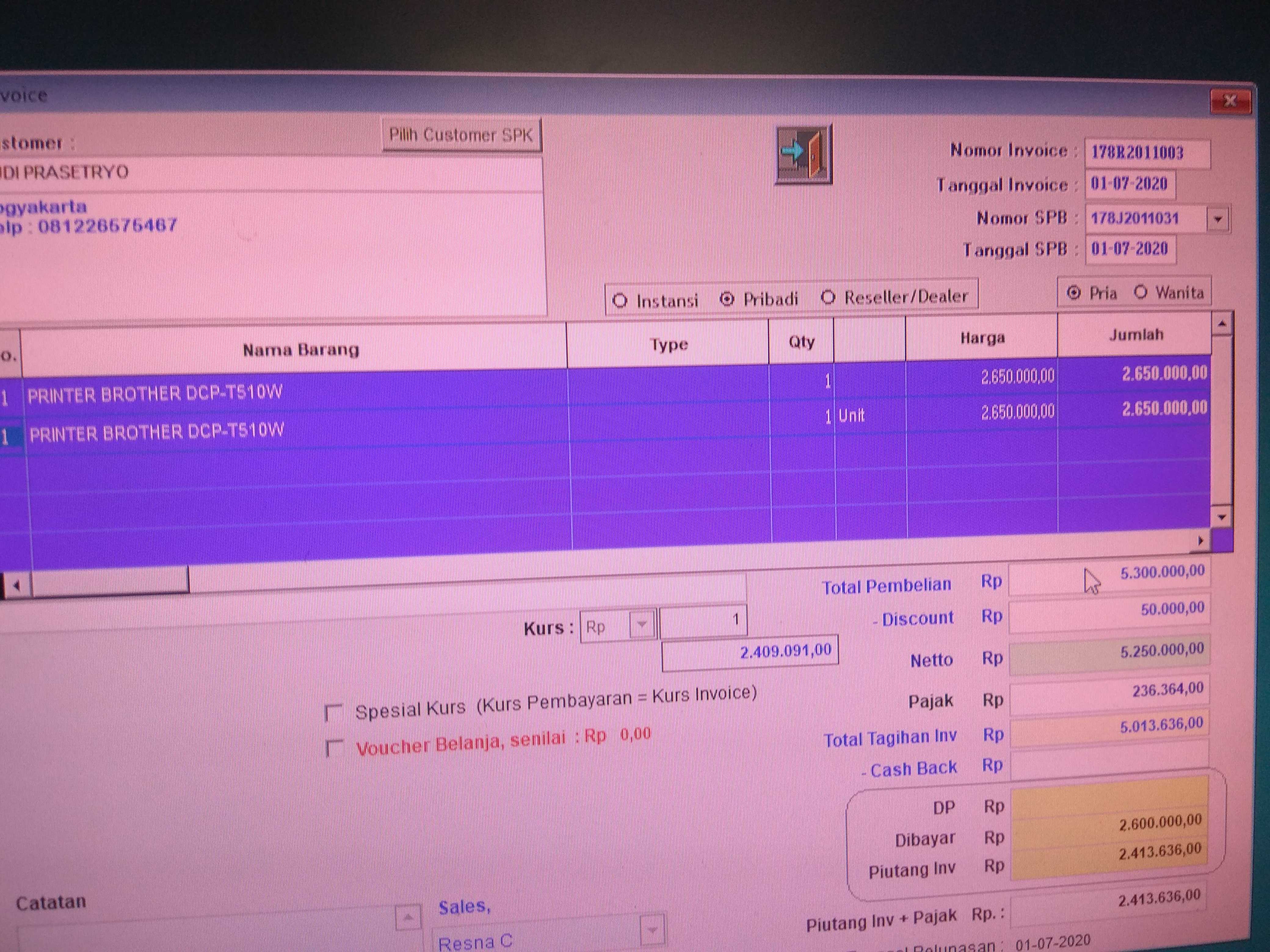1270x952 pixels.
Task: Click the exit door icon button
Action: pyautogui.click(x=803, y=154)
